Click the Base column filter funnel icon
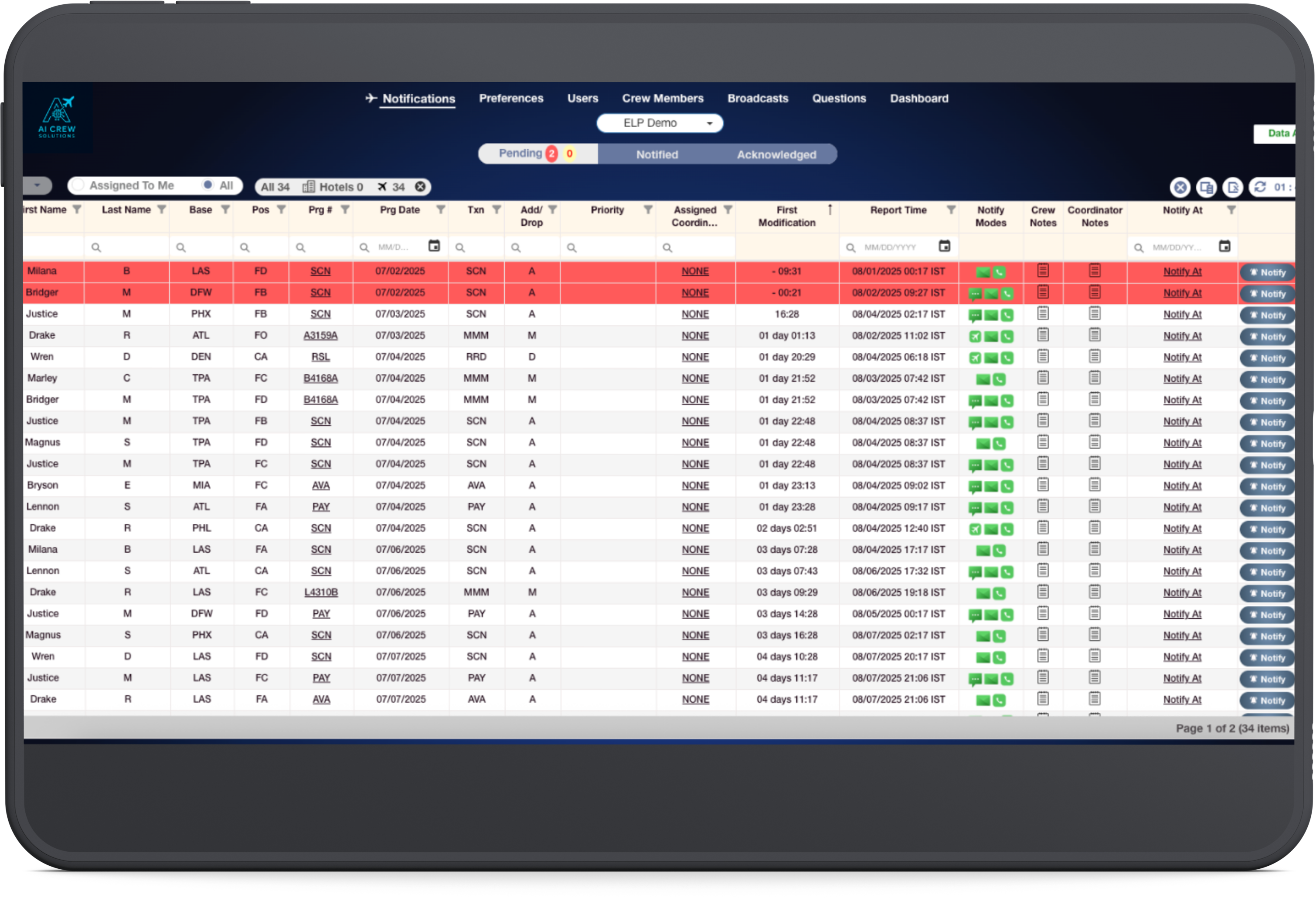The height and width of the screenshot is (898, 1316). point(225,210)
